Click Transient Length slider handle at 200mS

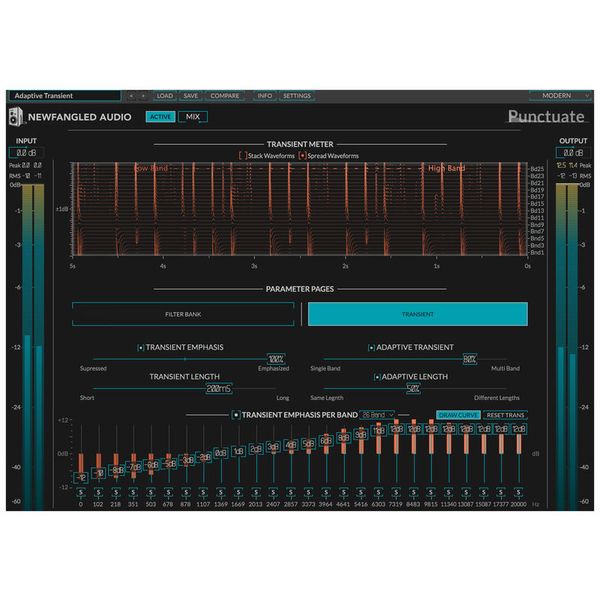click(219, 389)
